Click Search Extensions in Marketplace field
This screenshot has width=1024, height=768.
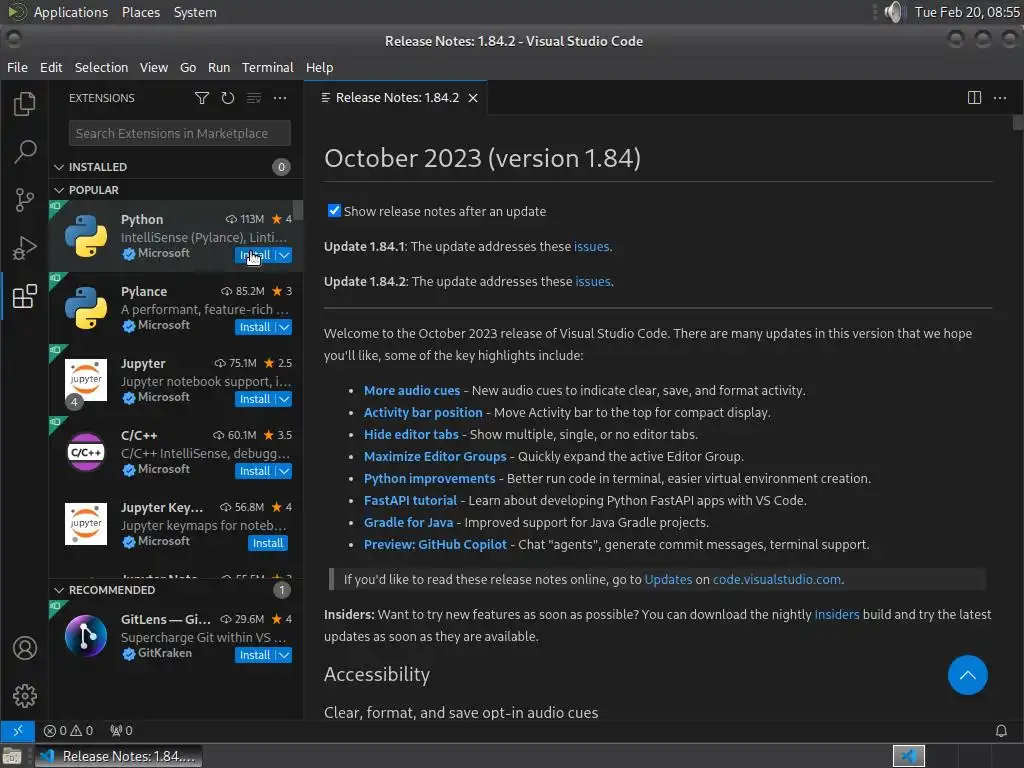(x=180, y=133)
